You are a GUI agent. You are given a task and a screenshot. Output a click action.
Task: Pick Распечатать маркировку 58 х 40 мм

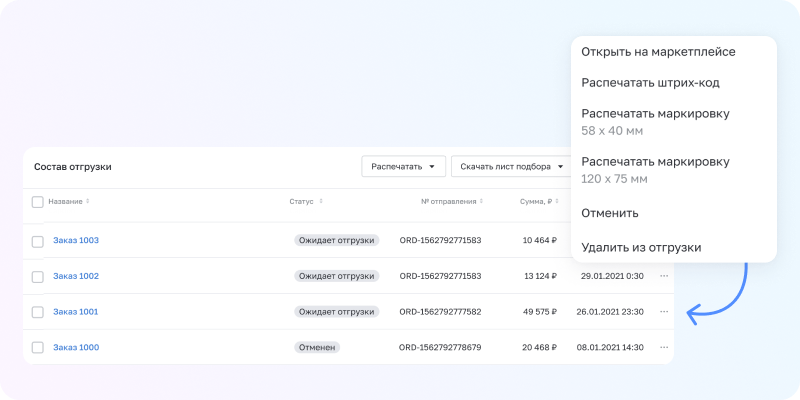point(655,121)
